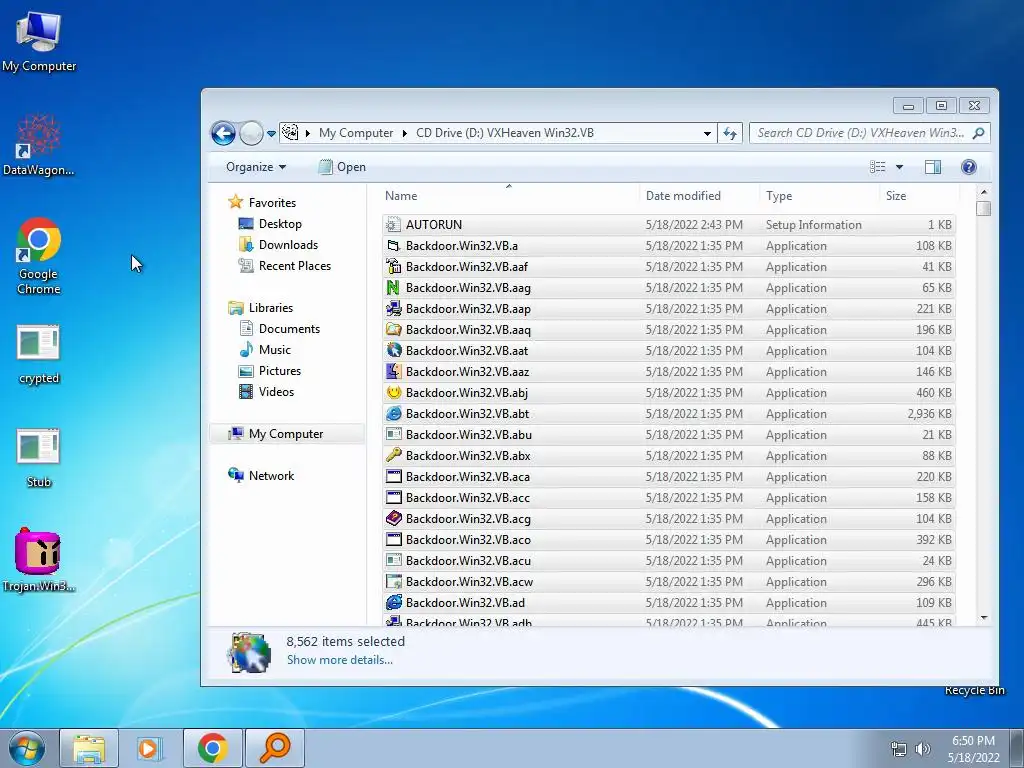Click the Google Chrome desktop shortcut
This screenshot has width=1024, height=768.
click(39, 256)
